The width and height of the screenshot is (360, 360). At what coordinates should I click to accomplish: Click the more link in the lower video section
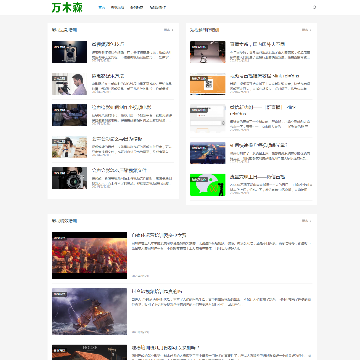(x=306, y=221)
